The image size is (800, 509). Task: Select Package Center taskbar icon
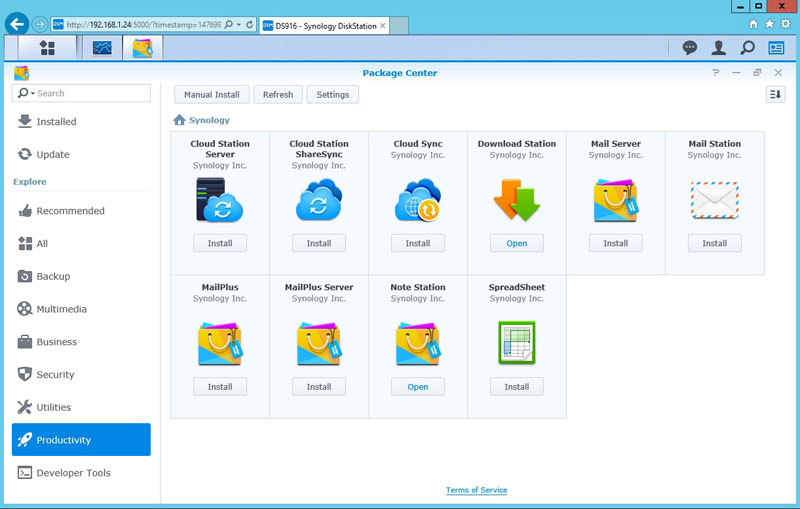tap(142, 48)
